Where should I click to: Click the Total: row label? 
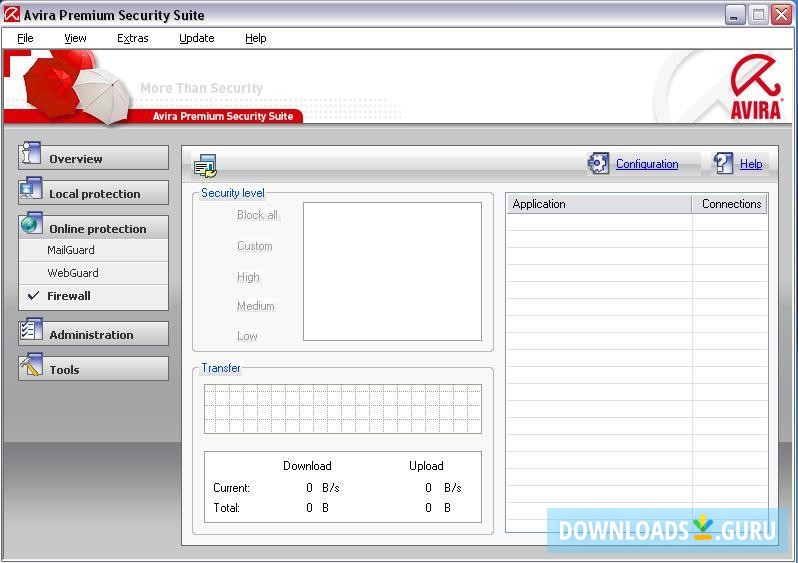[x=226, y=508]
